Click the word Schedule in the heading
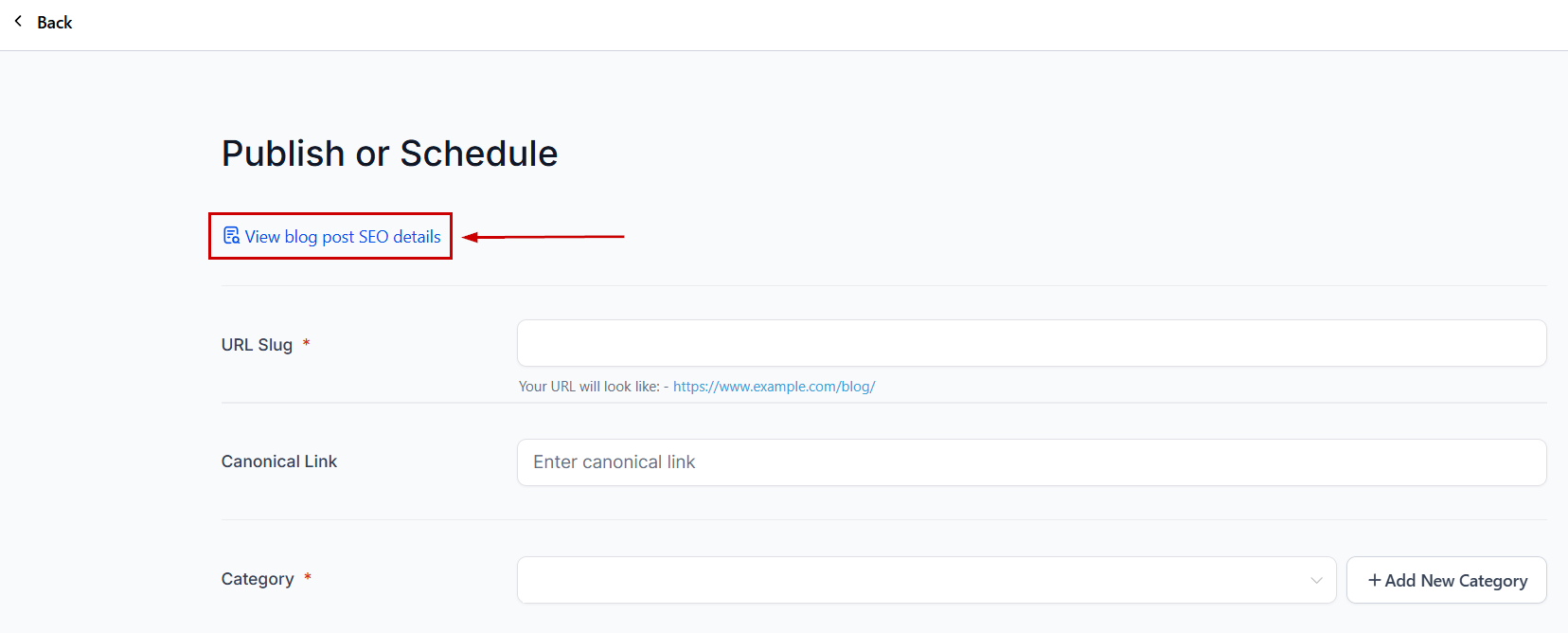The image size is (1568, 633). [x=479, y=154]
